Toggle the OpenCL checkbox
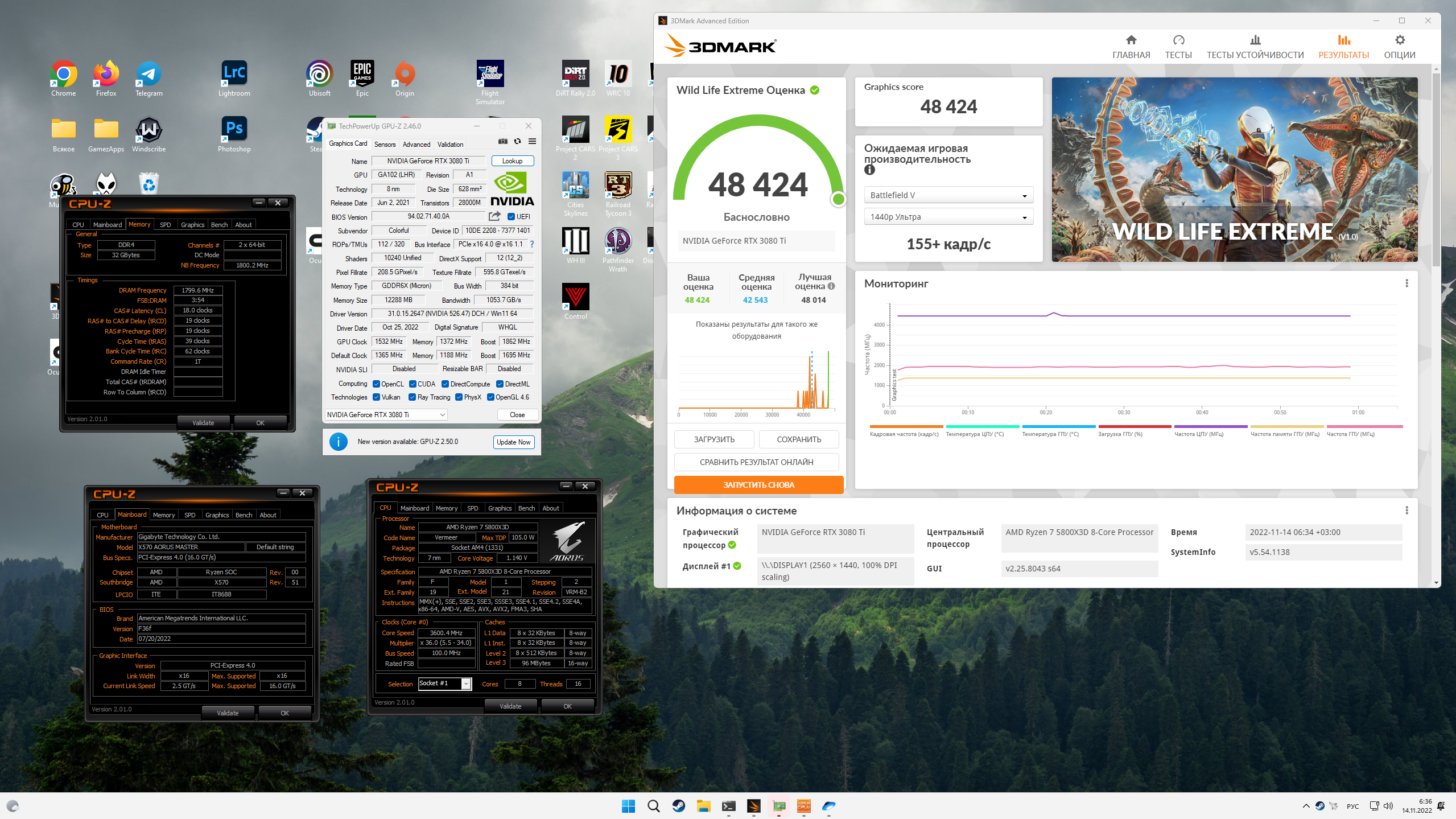 [376, 384]
